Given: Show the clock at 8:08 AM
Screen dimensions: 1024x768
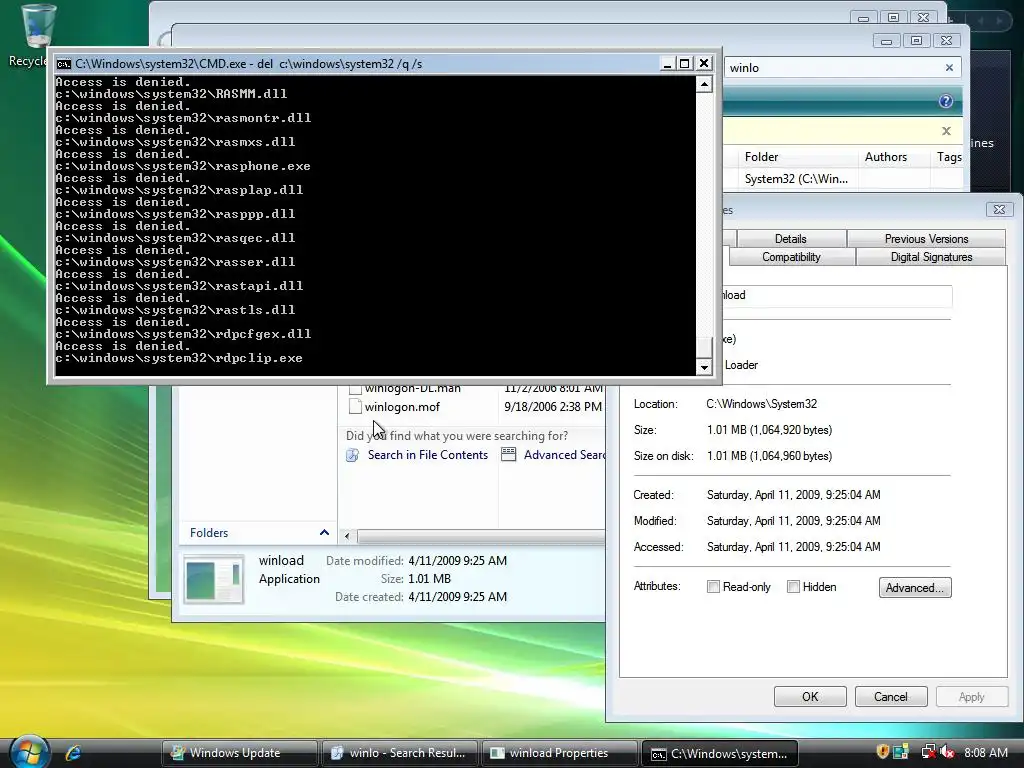Looking at the screenshot, I should click(985, 752).
